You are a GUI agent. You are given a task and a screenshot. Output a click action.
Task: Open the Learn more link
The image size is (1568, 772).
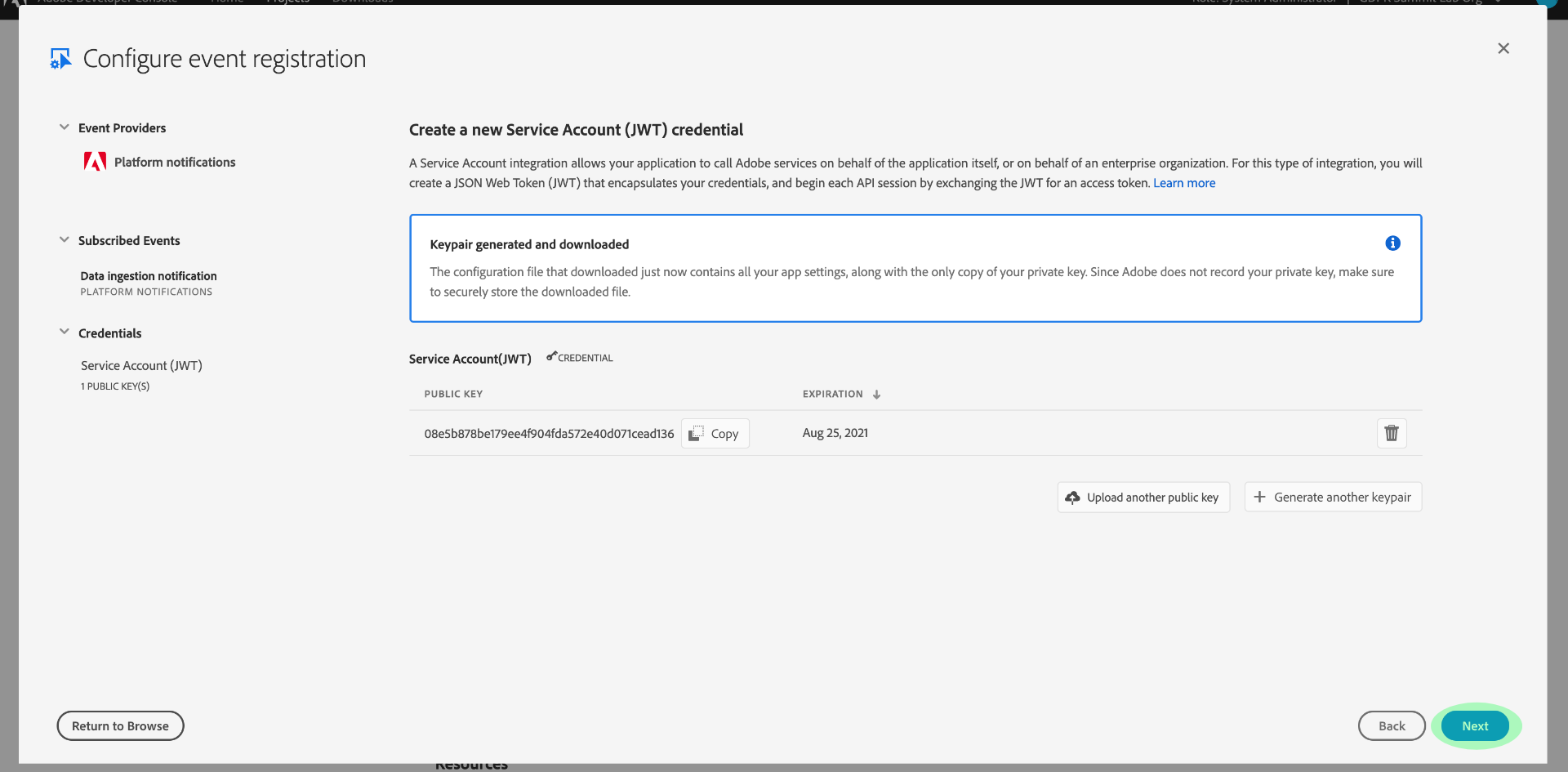click(x=1184, y=183)
